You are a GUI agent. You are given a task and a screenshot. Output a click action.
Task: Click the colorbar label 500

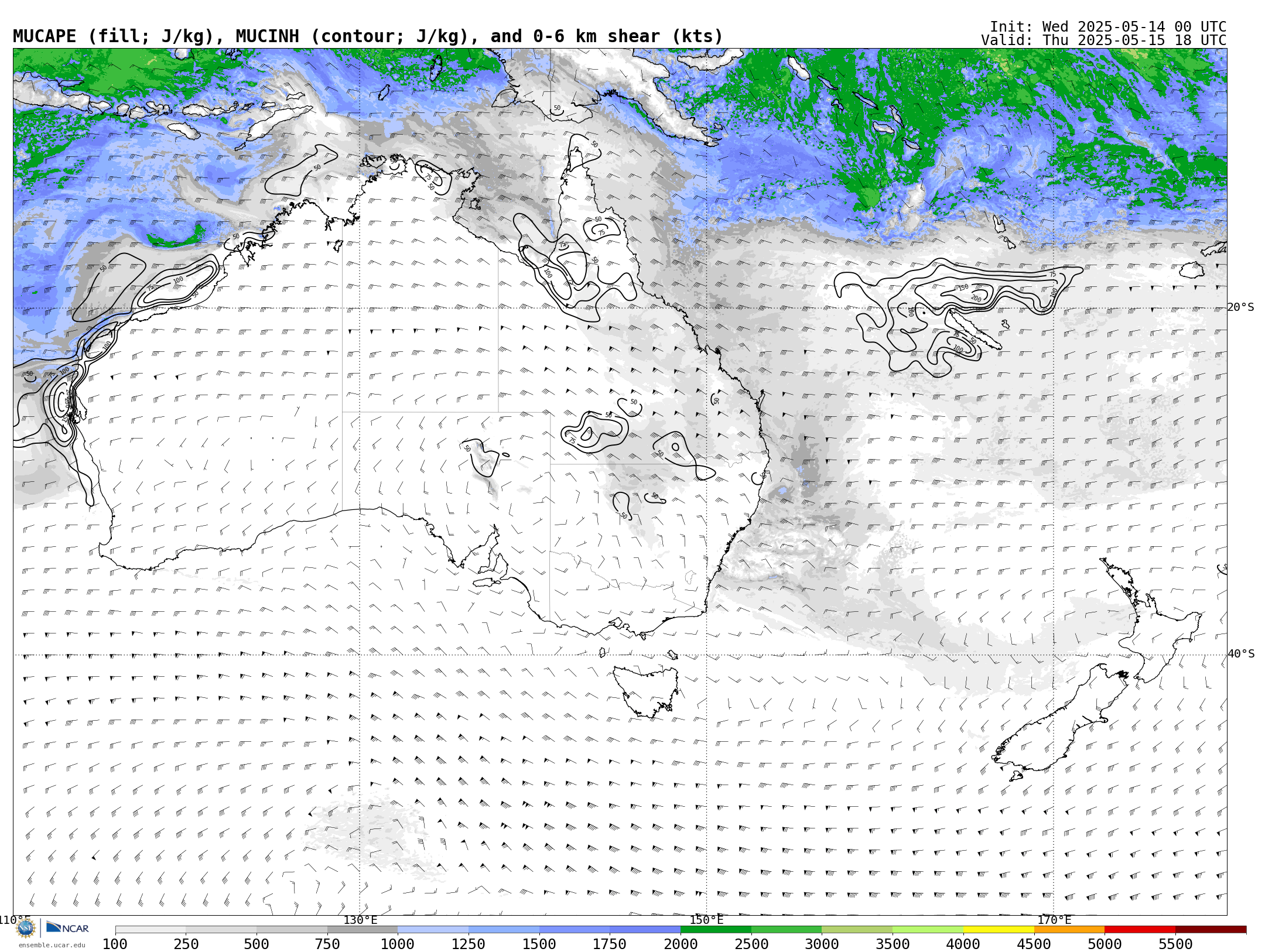click(x=257, y=944)
